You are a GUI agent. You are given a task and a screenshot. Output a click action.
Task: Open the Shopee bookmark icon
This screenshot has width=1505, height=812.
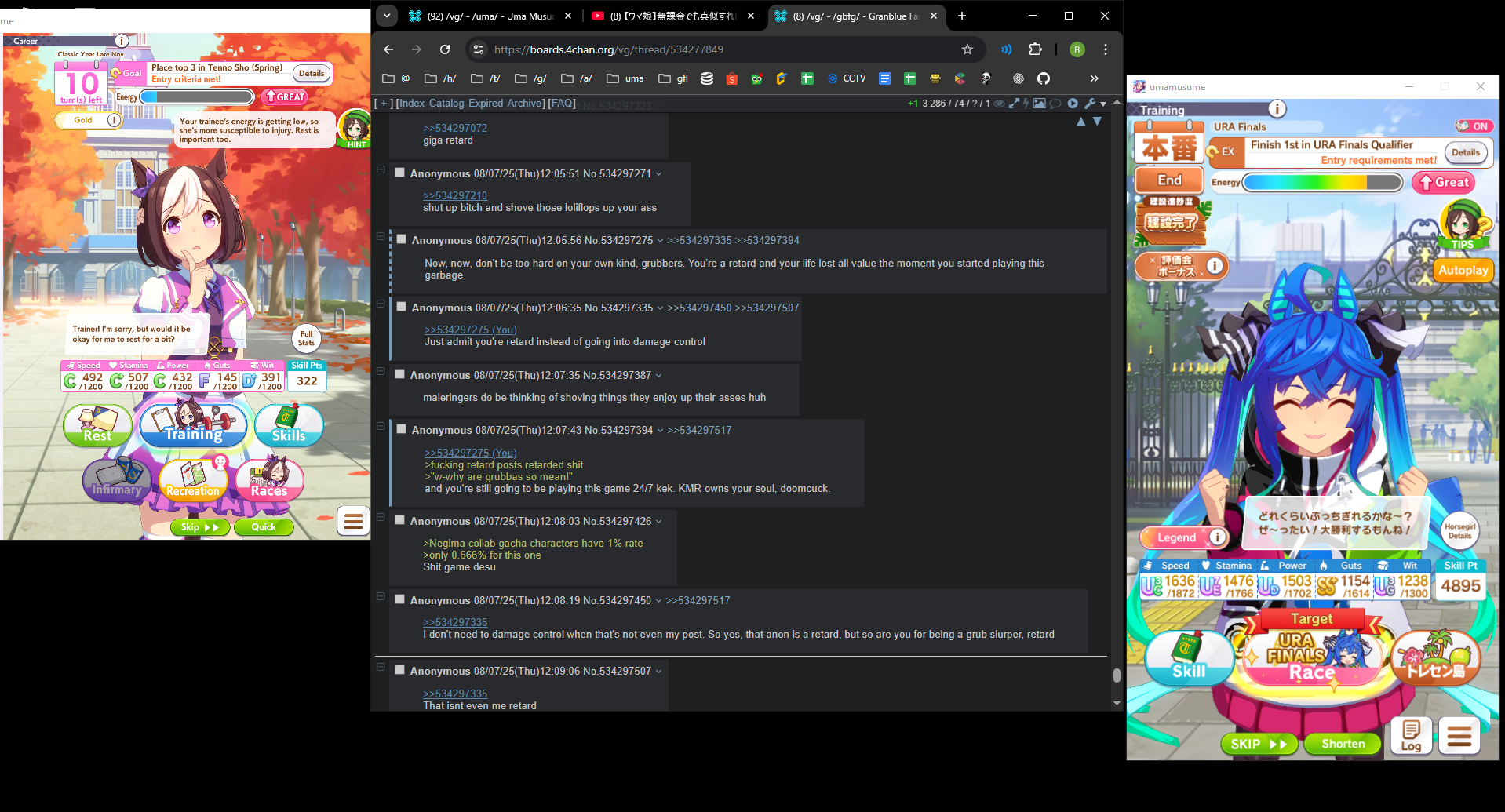731,78
